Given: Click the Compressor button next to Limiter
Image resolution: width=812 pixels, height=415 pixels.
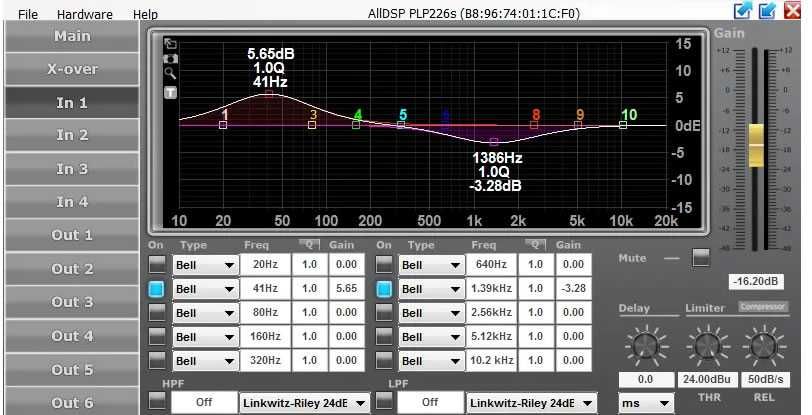Looking at the screenshot, I should [x=762, y=307].
